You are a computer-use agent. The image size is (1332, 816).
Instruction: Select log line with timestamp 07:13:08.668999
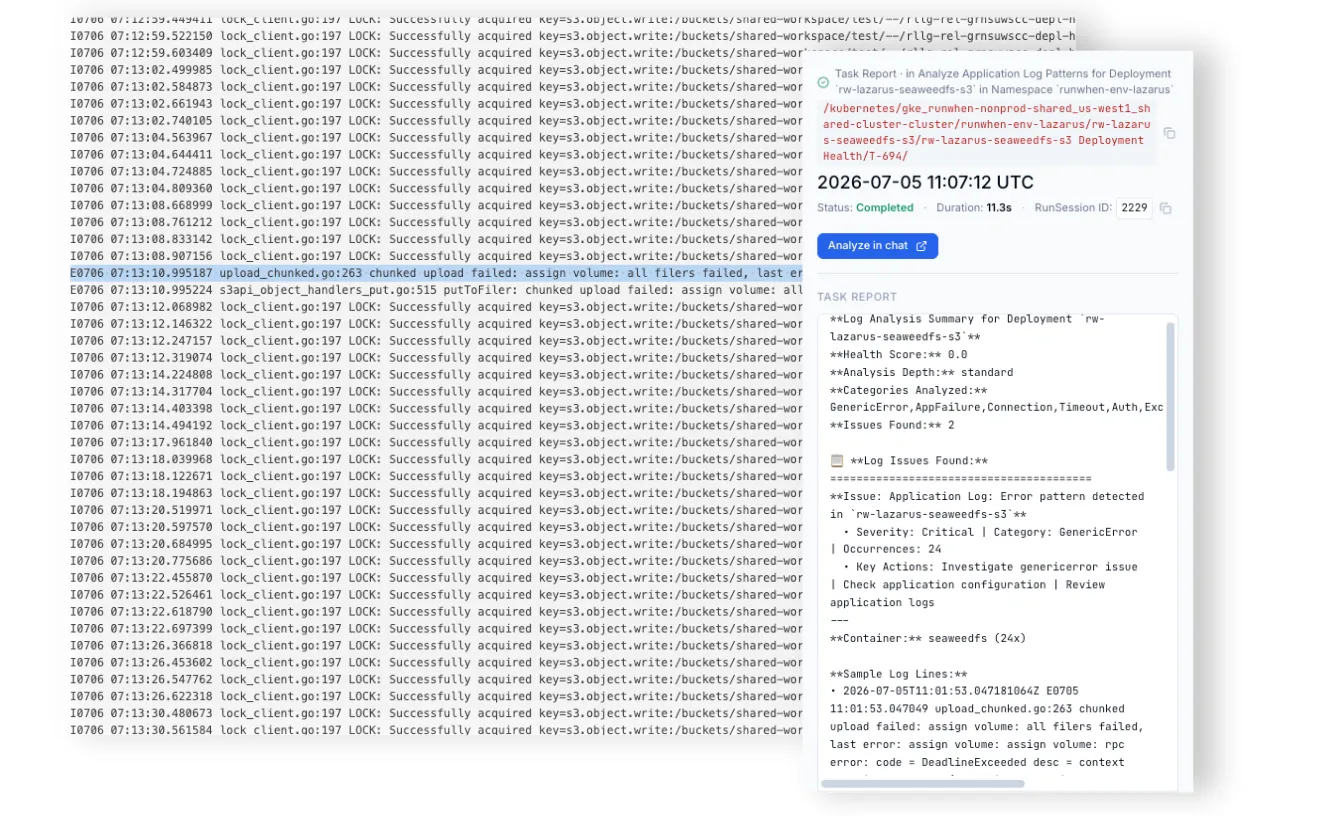click(x=436, y=205)
